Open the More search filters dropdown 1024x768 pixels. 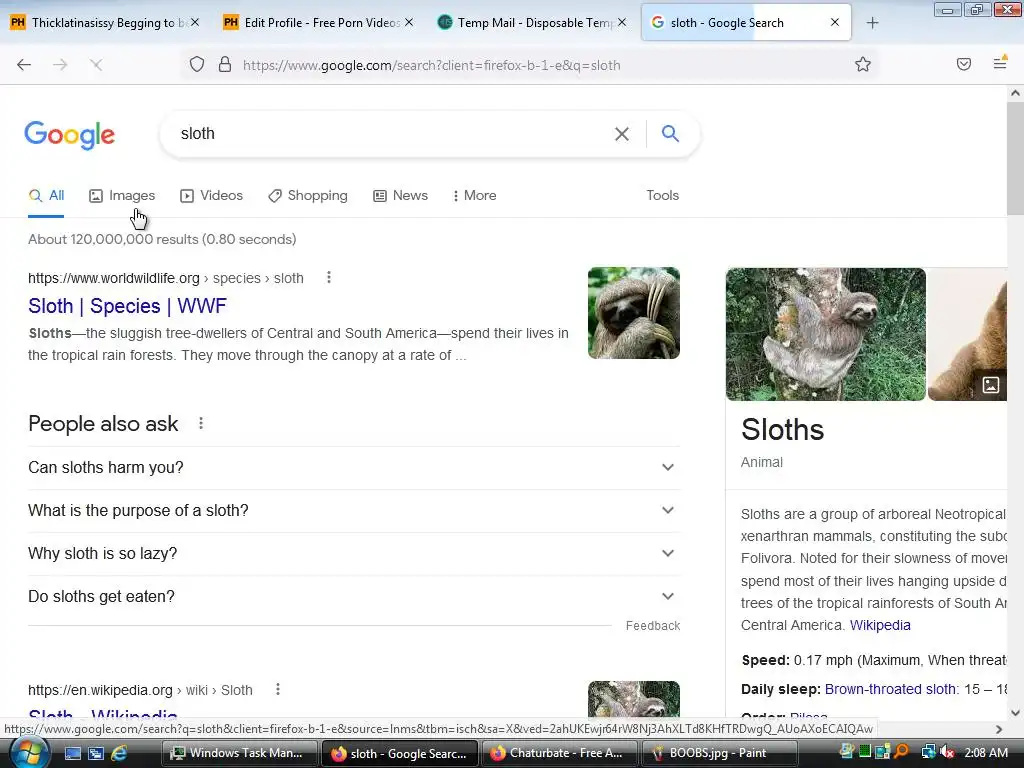(475, 195)
